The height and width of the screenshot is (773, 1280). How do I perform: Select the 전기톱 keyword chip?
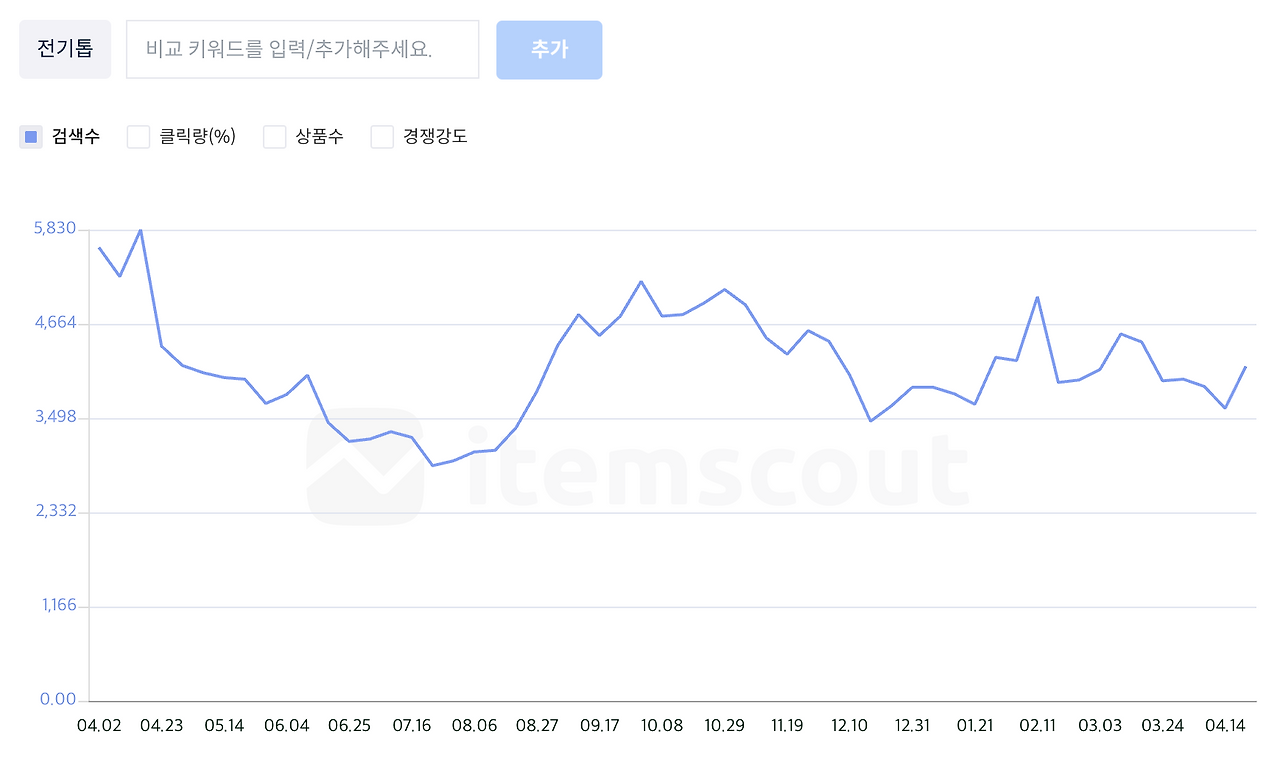coord(64,48)
